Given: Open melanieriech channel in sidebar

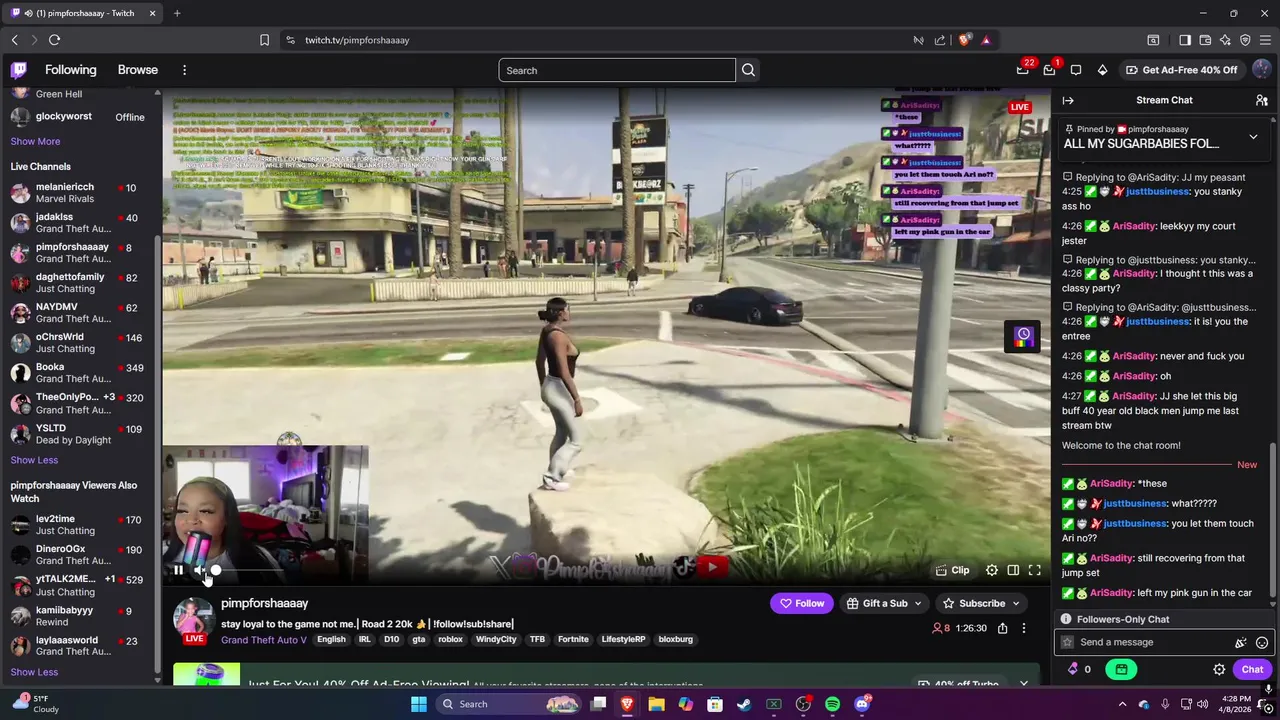Looking at the screenshot, I should (78, 193).
